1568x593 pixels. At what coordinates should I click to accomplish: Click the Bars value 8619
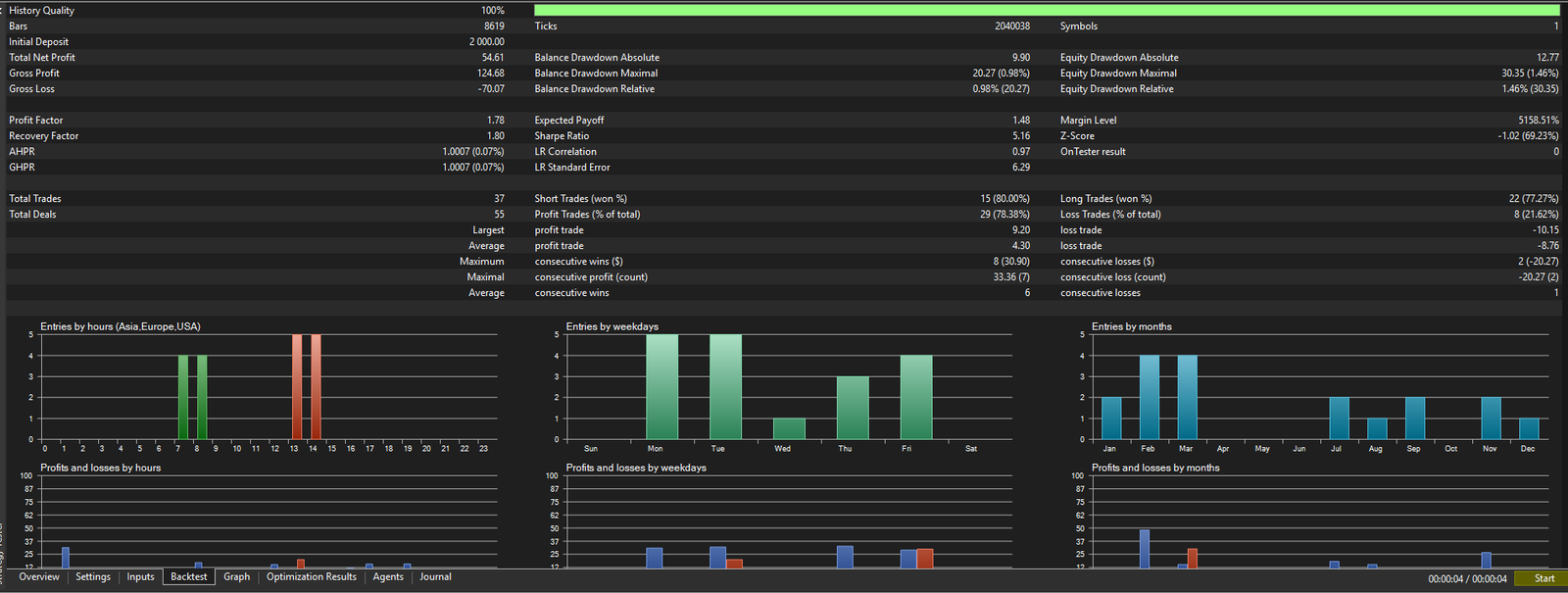[494, 26]
